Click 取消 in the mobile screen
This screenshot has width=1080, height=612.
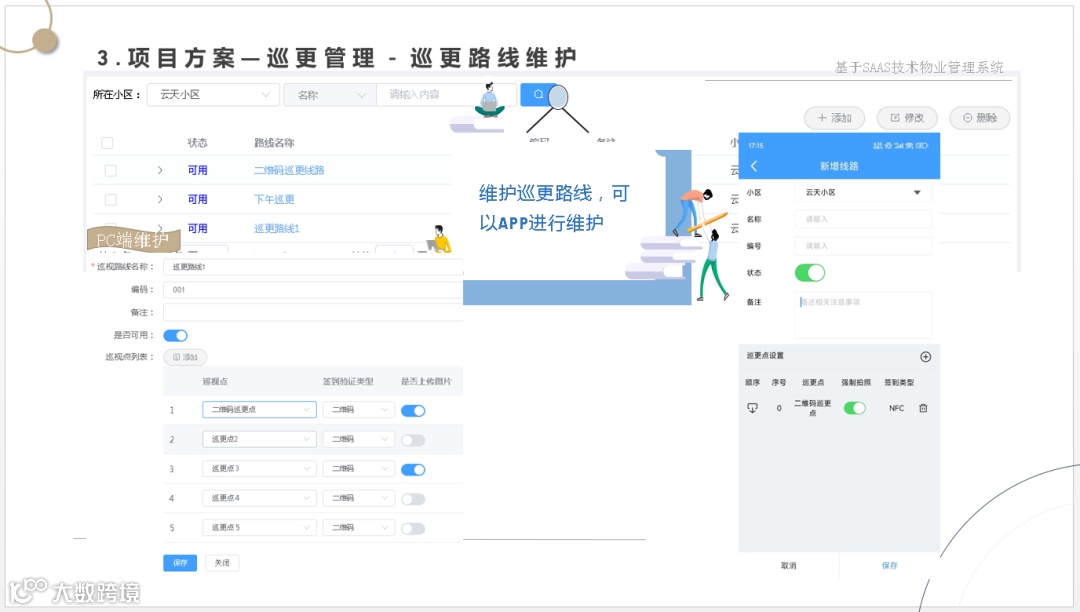[x=789, y=566]
